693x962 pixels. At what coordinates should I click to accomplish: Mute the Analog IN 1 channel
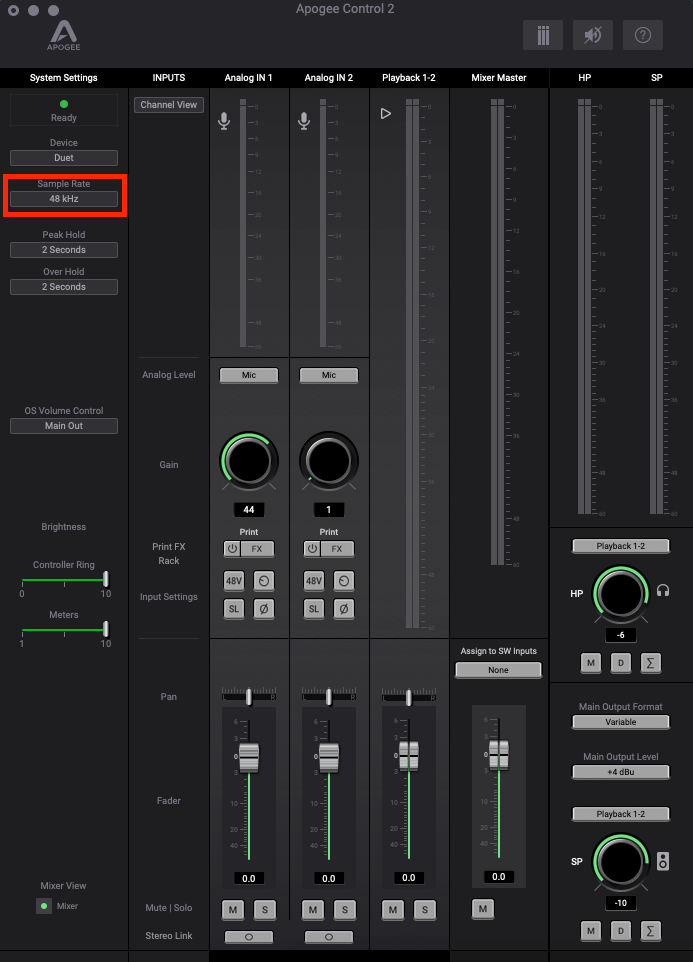233,910
